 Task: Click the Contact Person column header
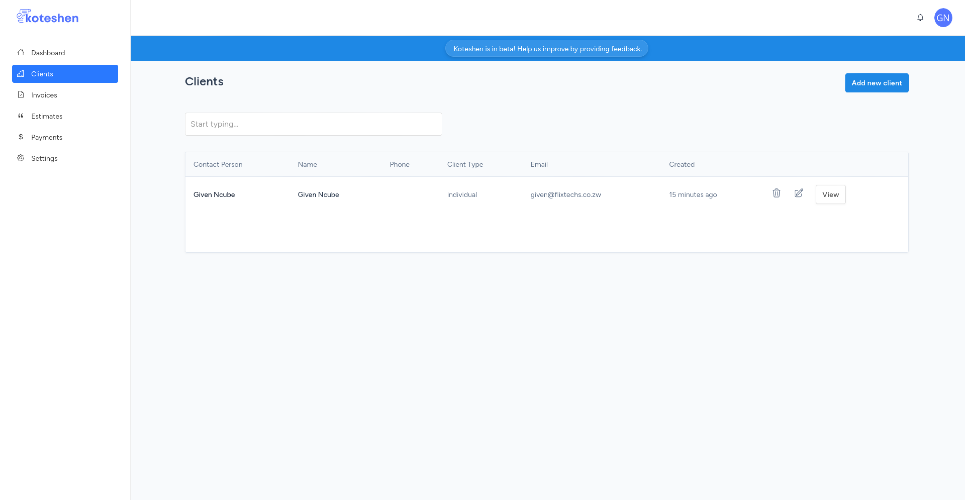[218, 164]
